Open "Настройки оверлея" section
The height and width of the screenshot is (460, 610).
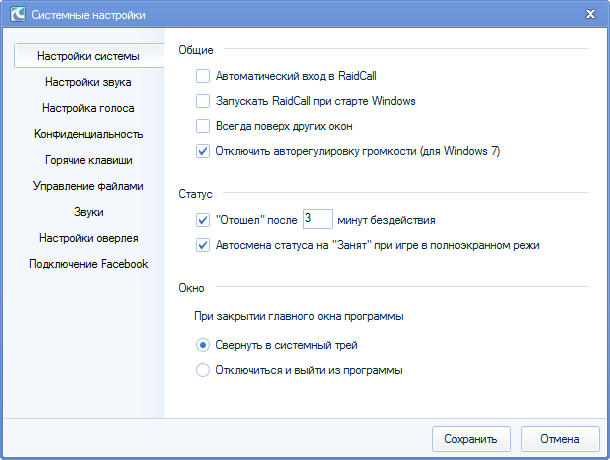(x=88, y=238)
